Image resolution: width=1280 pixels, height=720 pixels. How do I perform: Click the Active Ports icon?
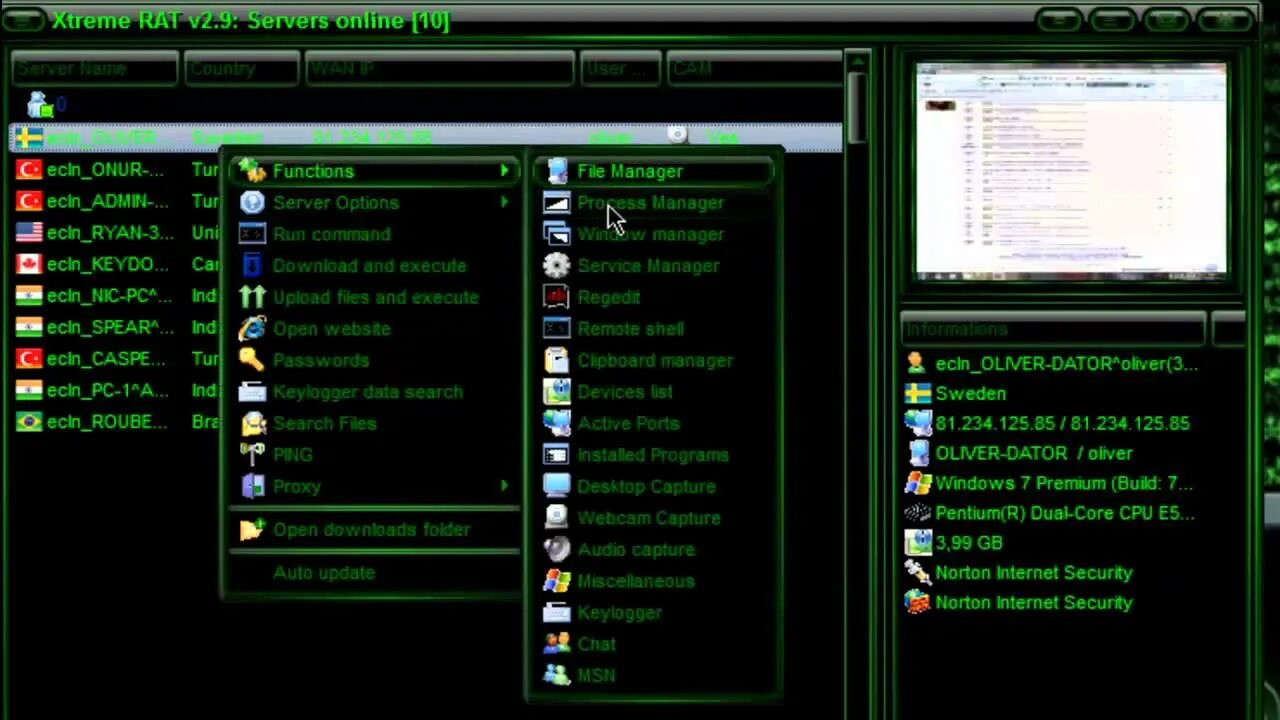(x=557, y=423)
